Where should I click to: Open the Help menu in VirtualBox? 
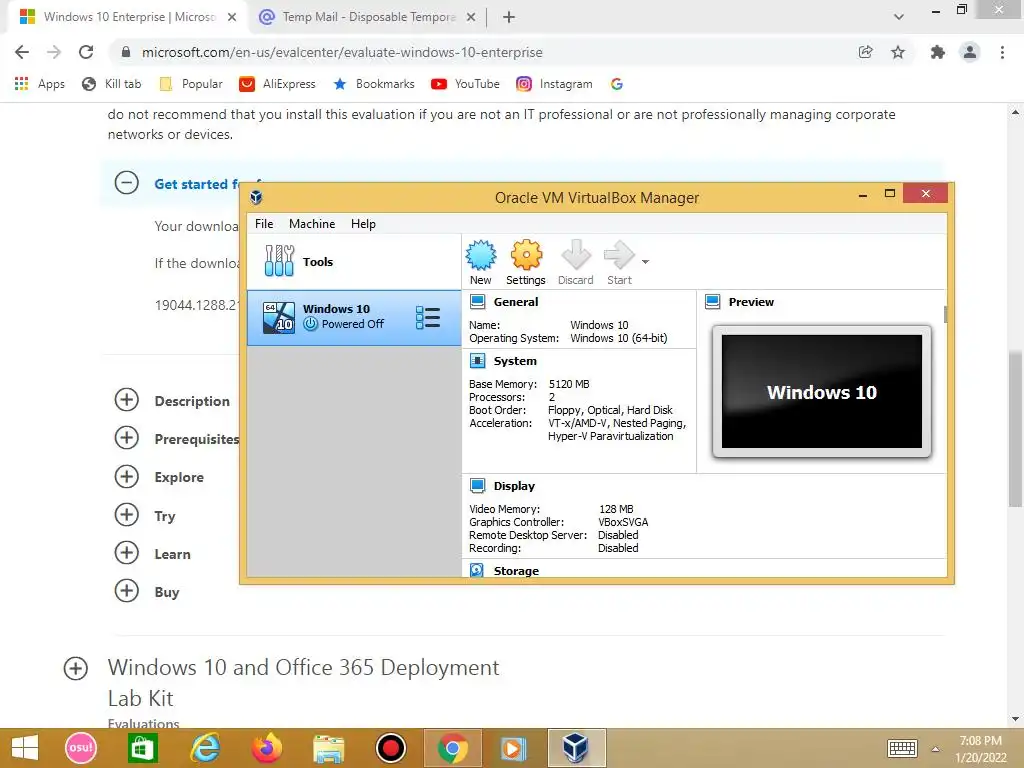point(363,223)
